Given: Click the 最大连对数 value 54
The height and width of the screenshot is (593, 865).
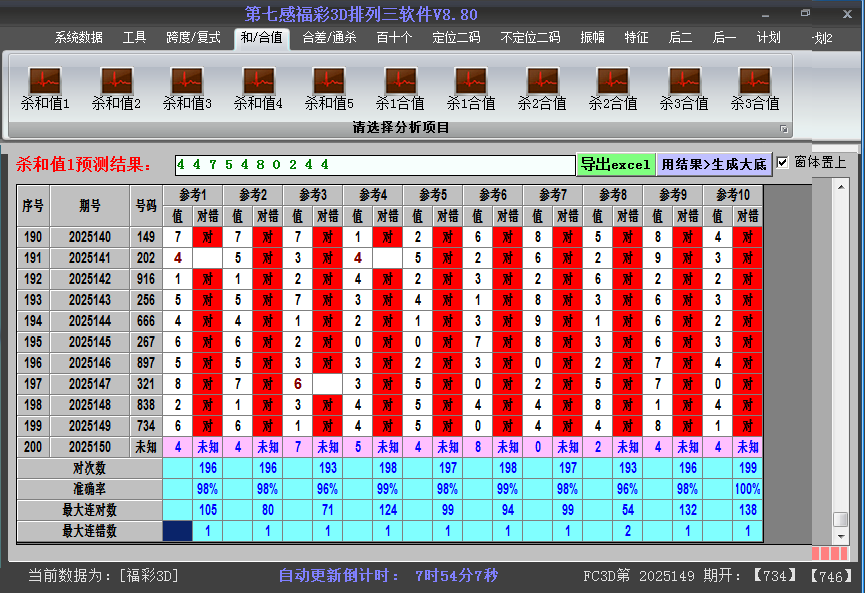Looking at the screenshot, I should pos(628,510).
